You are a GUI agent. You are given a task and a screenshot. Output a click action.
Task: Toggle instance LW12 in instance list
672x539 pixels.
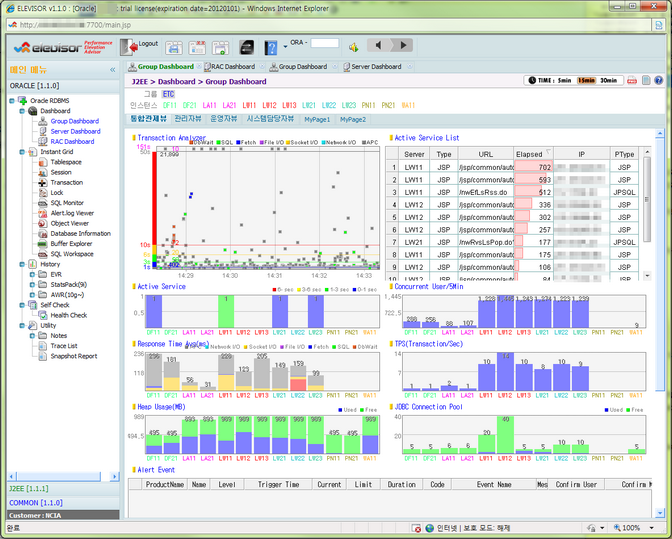269,105
